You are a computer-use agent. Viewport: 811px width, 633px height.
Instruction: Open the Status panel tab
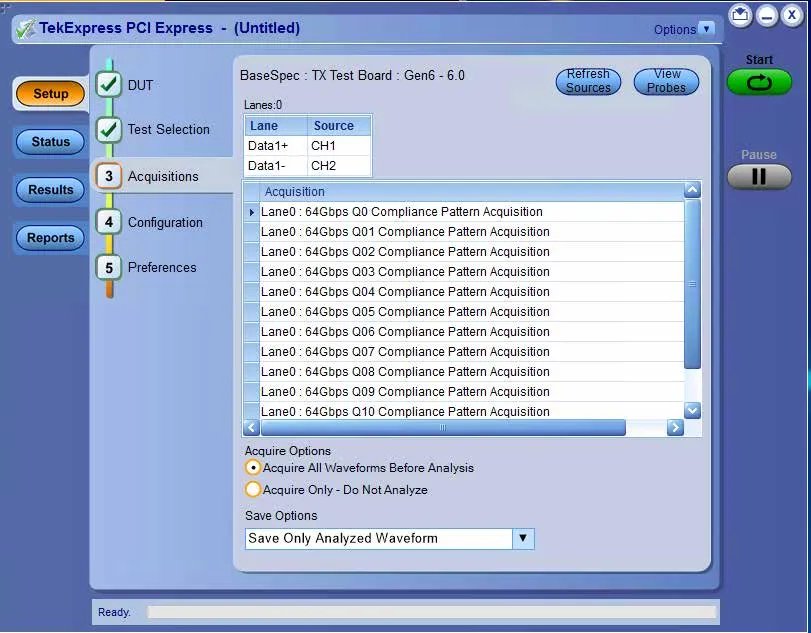click(x=50, y=142)
